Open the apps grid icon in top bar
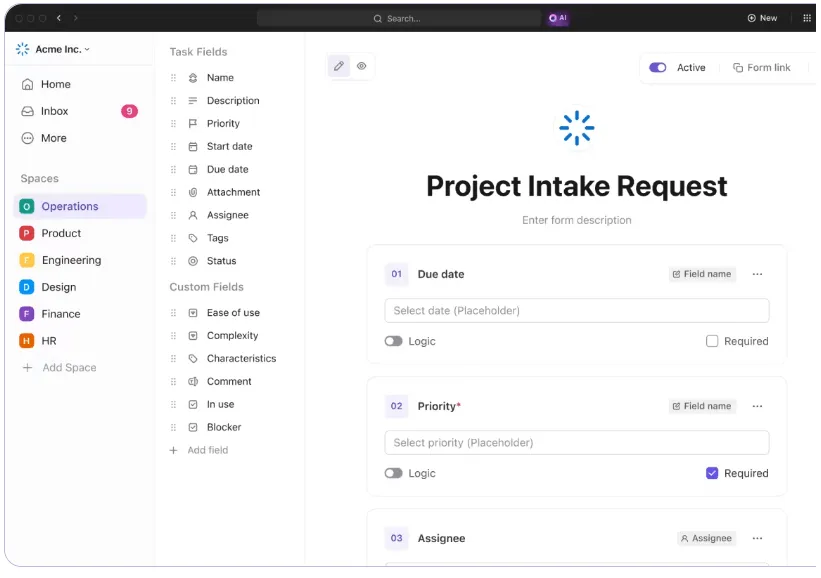Image resolution: width=821 pixels, height=578 pixels. (x=806, y=18)
